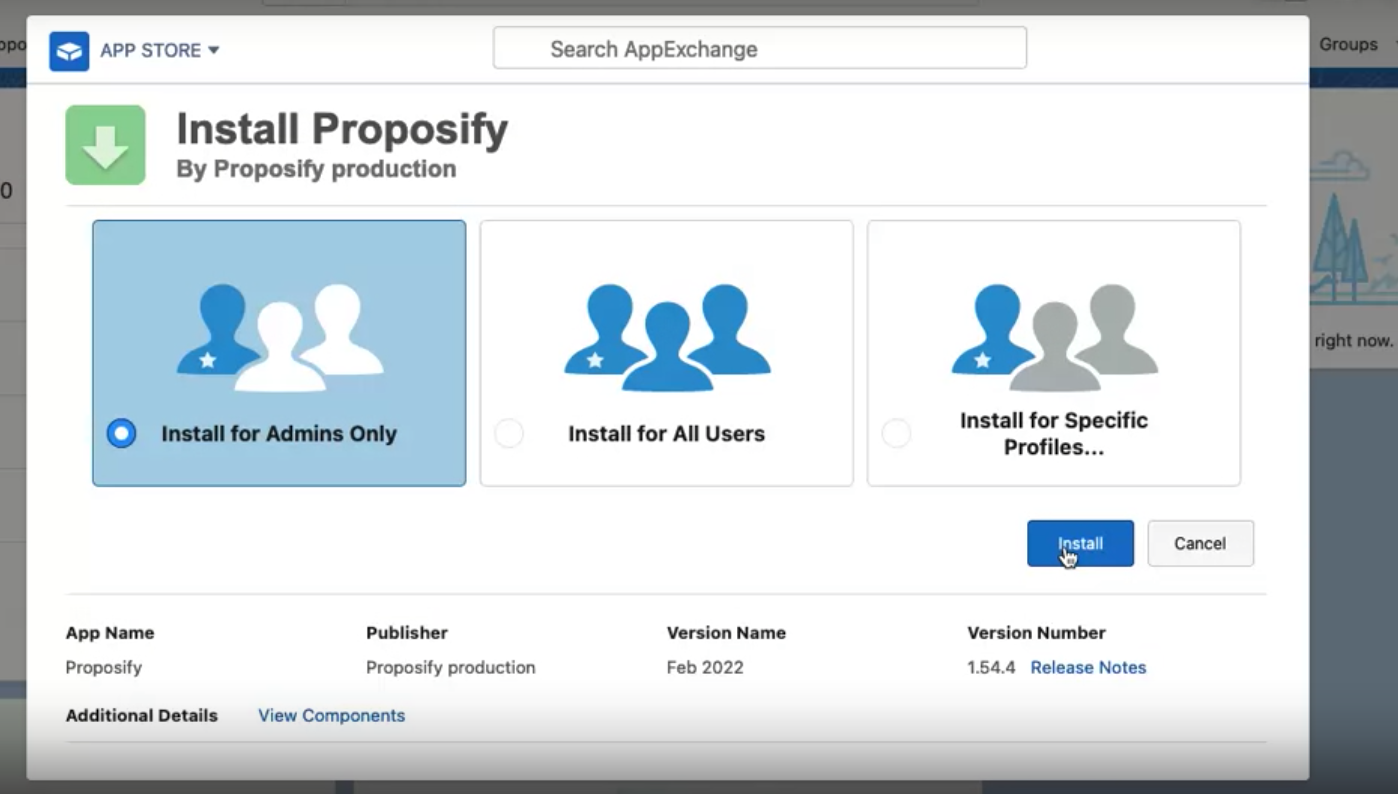The height and width of the screenshot is (794, 1398).
Task: Click the Search AppExchange field
Action: pyautogui.click(x=760, y=48)
